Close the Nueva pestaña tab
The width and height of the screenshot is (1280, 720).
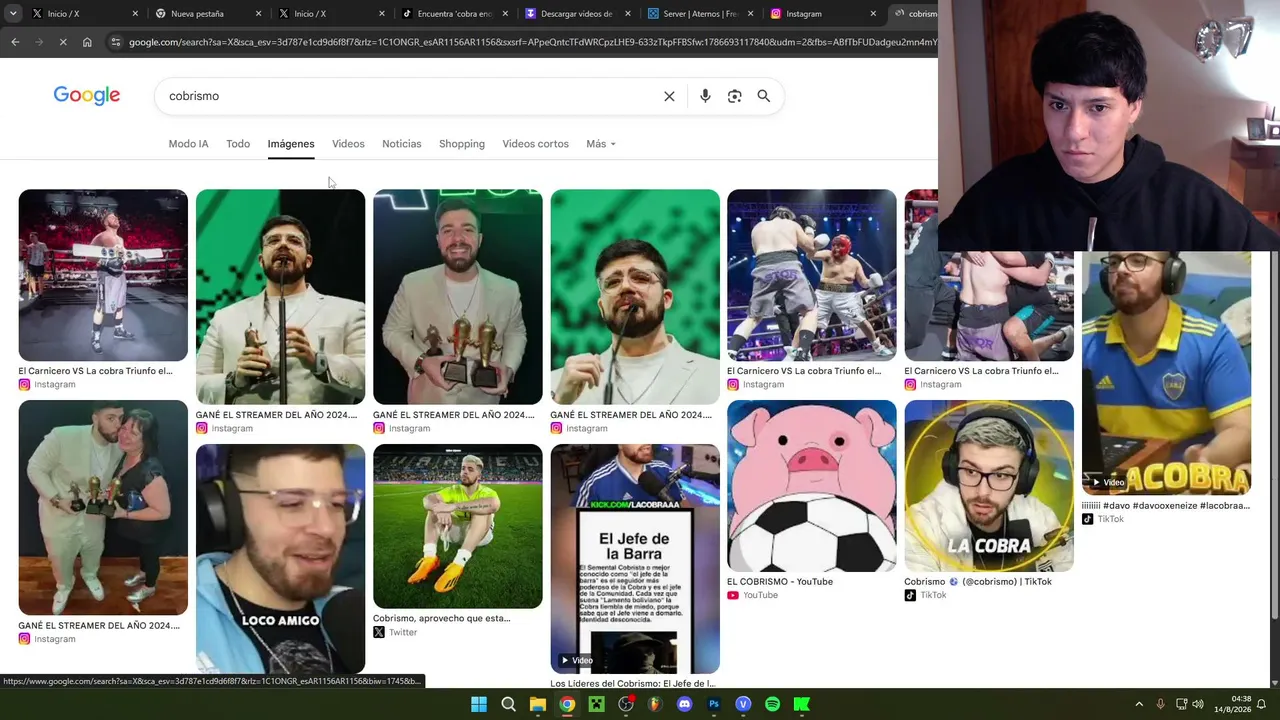(x=259, y=14)
